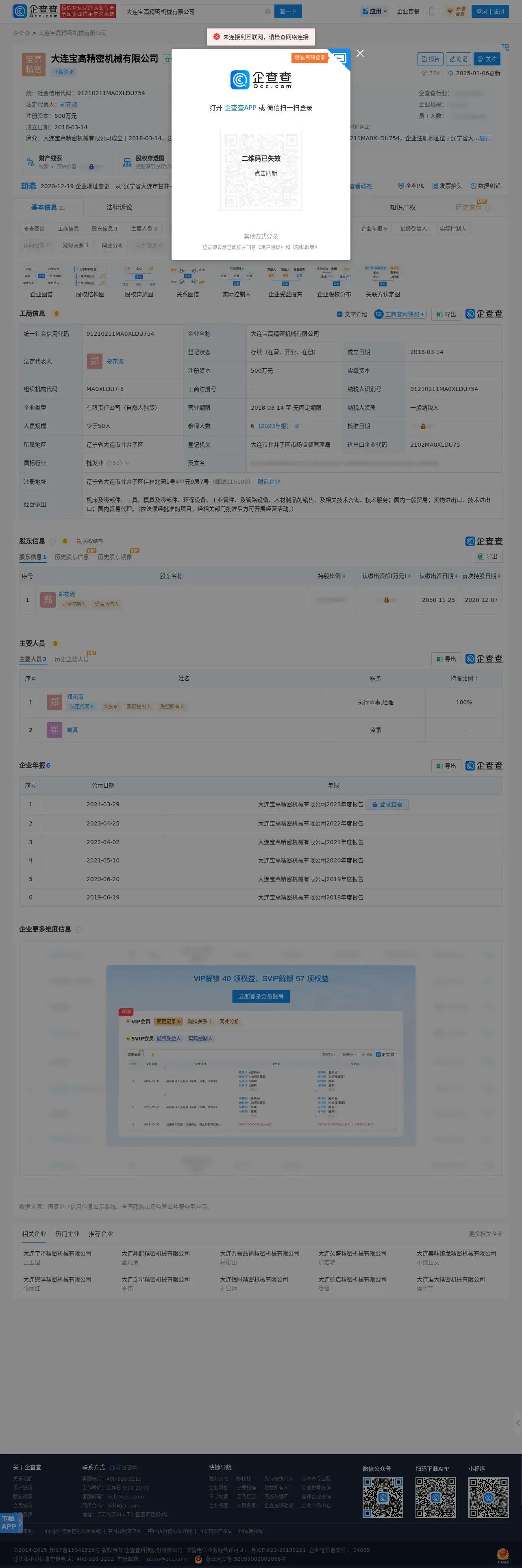Open 工商官网快照 button

(400, 314)
